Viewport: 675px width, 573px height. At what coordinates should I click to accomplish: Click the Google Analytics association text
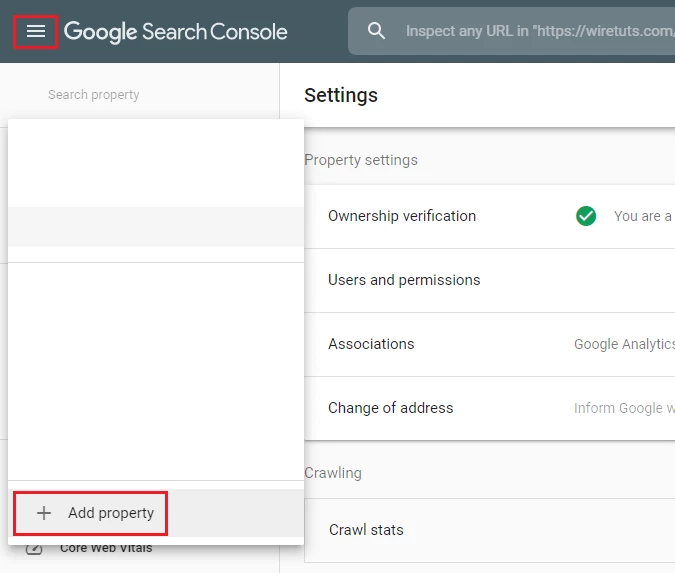click(624, 344)
